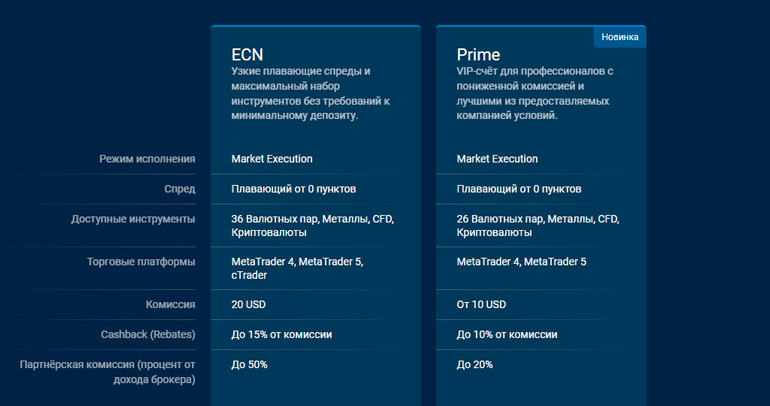Click the Комиссия row label

click(x=170, y=304)
